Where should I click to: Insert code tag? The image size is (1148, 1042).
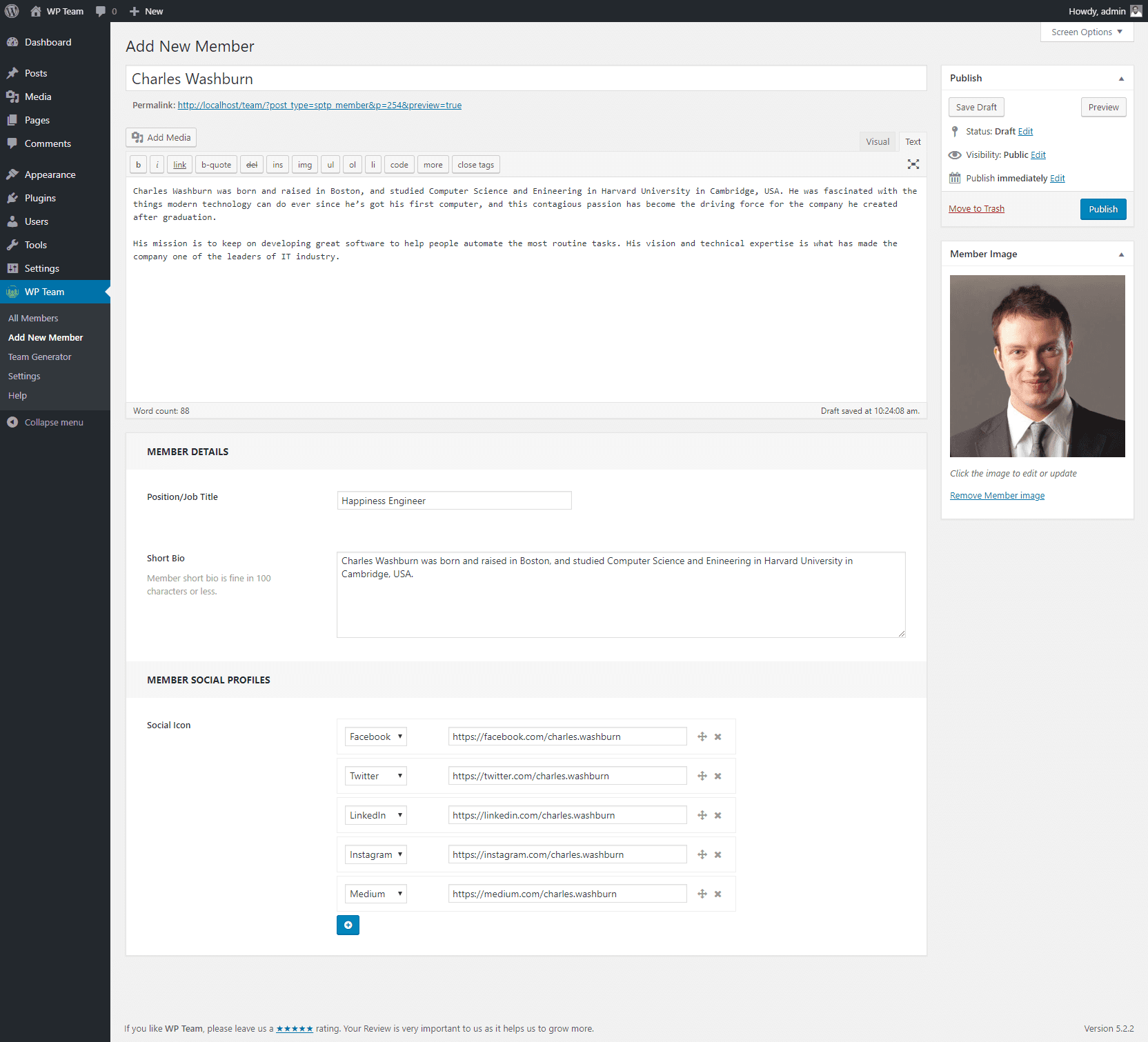(399, 165)
